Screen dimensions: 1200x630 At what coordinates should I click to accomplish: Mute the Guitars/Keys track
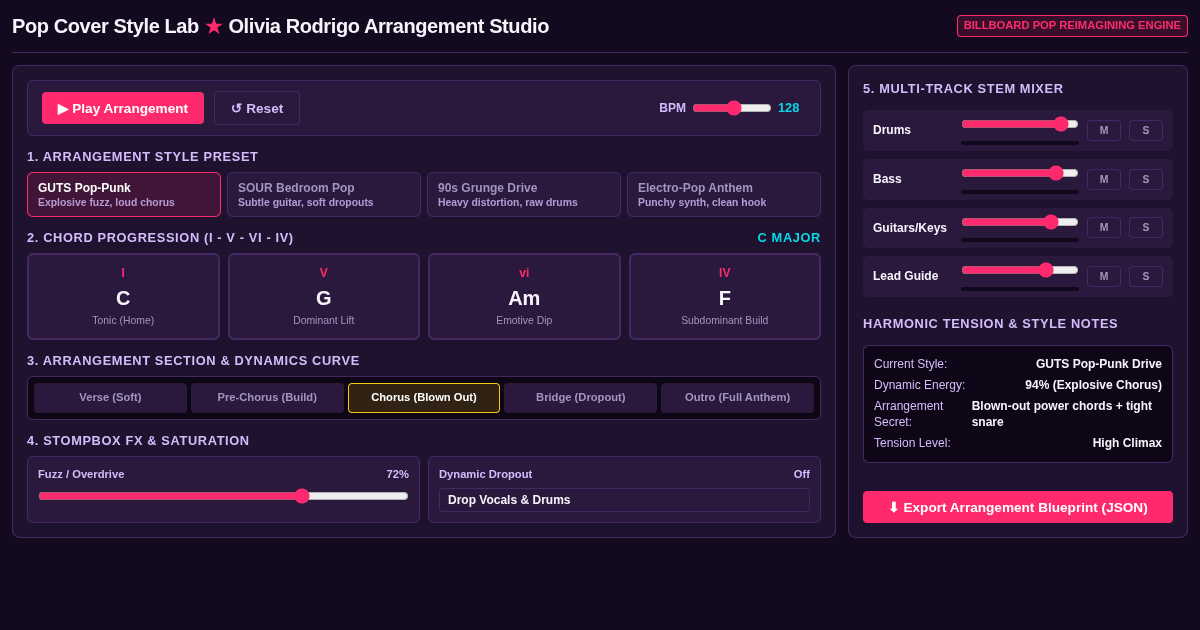click(1104, 228)
